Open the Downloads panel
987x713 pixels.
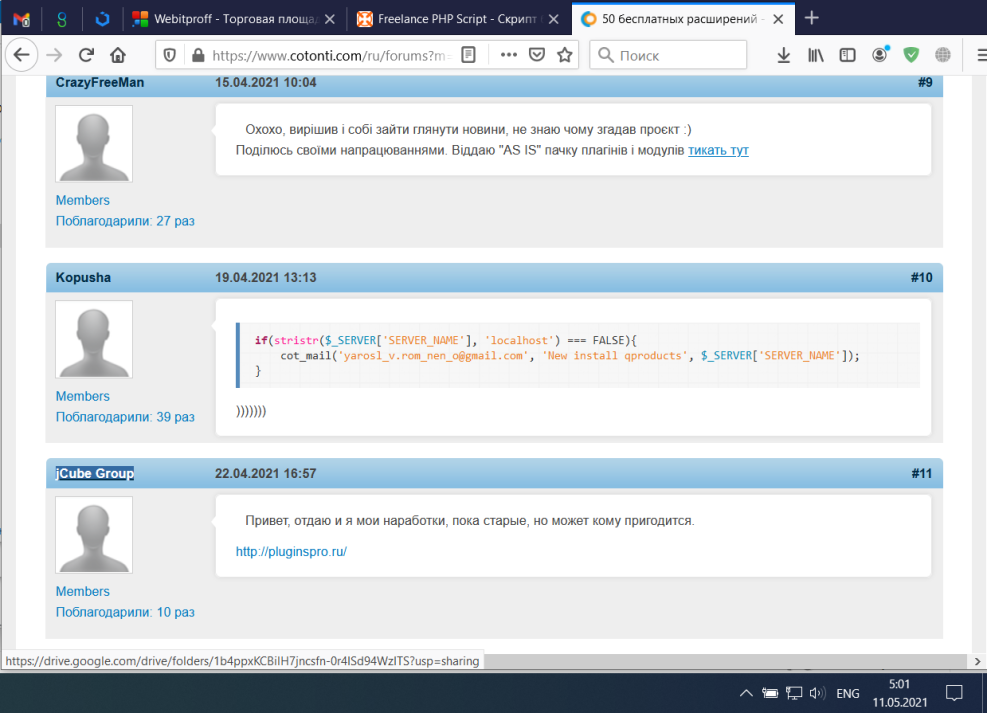coord(784,55)
